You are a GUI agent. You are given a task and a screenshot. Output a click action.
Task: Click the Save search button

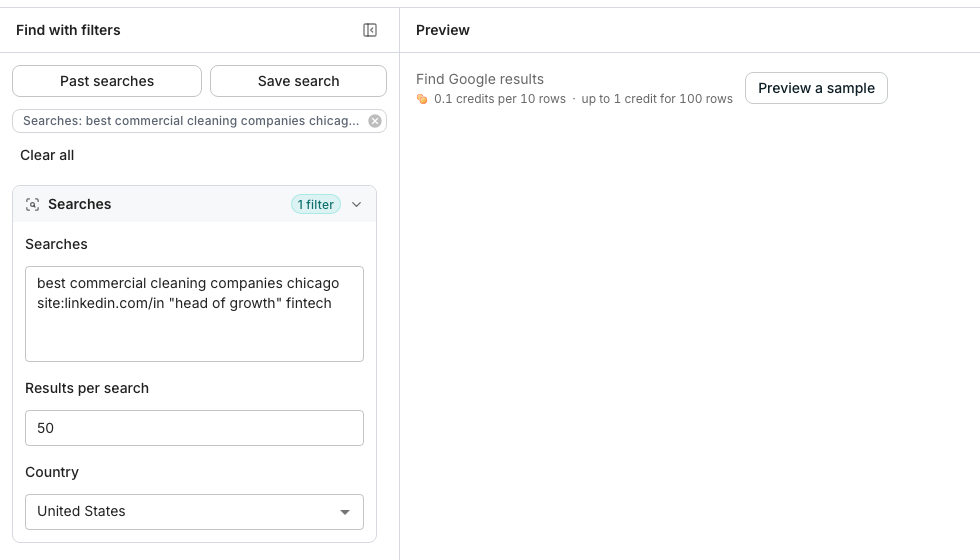[298, 81]
